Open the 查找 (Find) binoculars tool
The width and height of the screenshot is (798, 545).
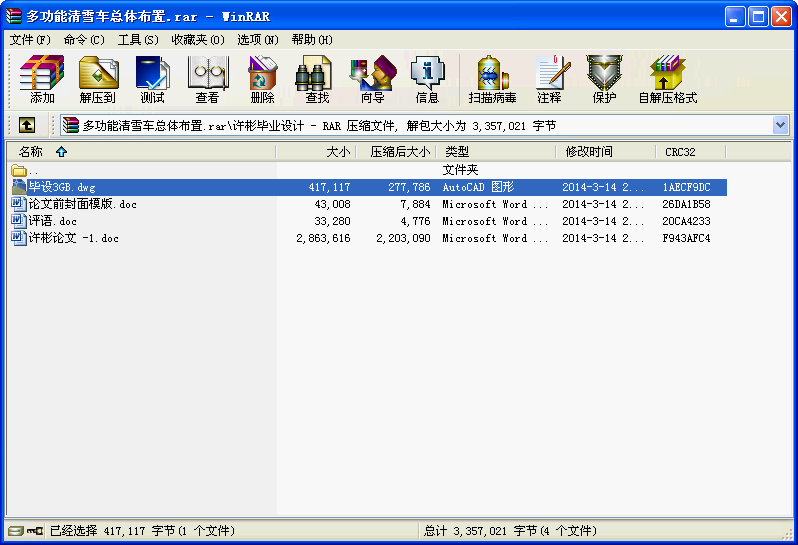pos(317,80)
